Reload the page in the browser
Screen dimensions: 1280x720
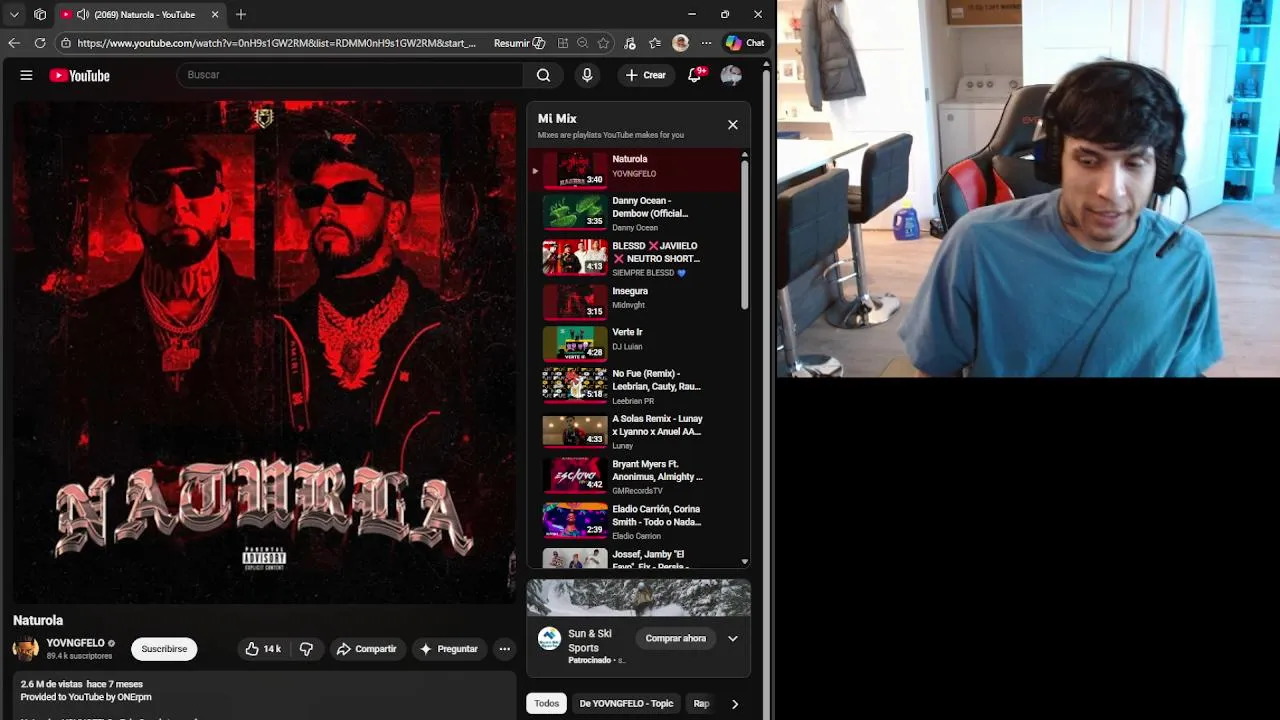click(40, 43)
